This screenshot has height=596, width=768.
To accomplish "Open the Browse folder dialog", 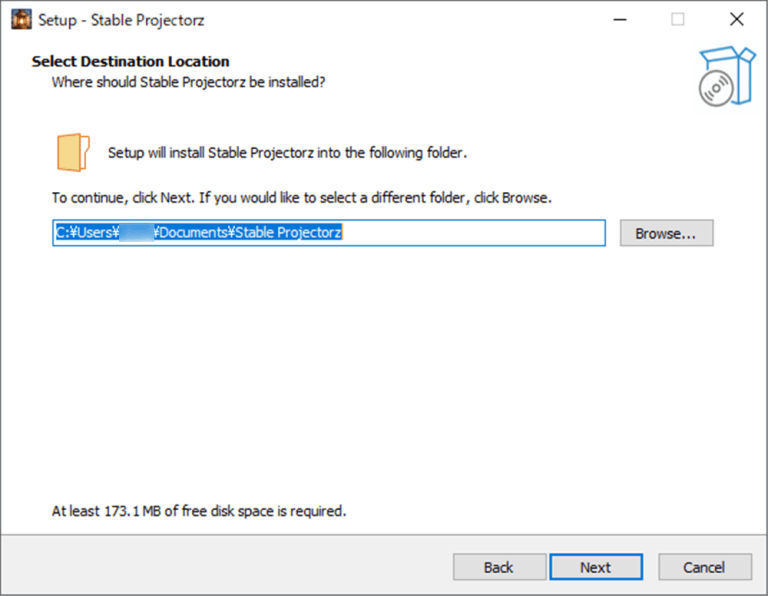I will [666, 233].
